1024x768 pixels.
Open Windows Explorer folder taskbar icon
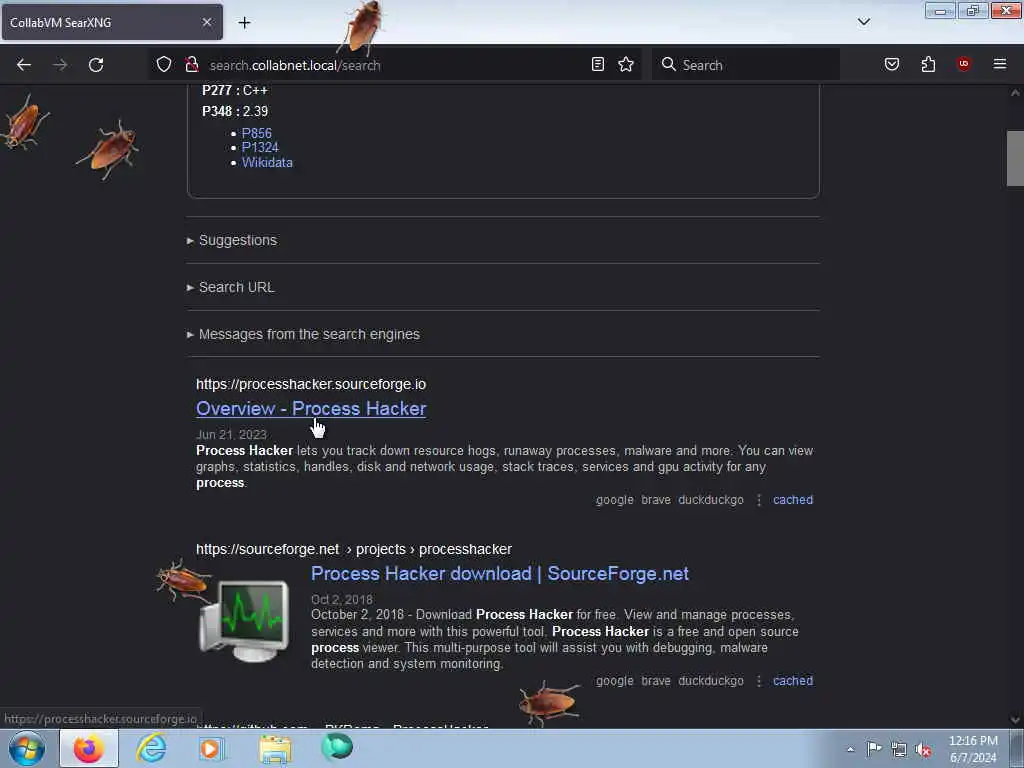click(275, 748)
